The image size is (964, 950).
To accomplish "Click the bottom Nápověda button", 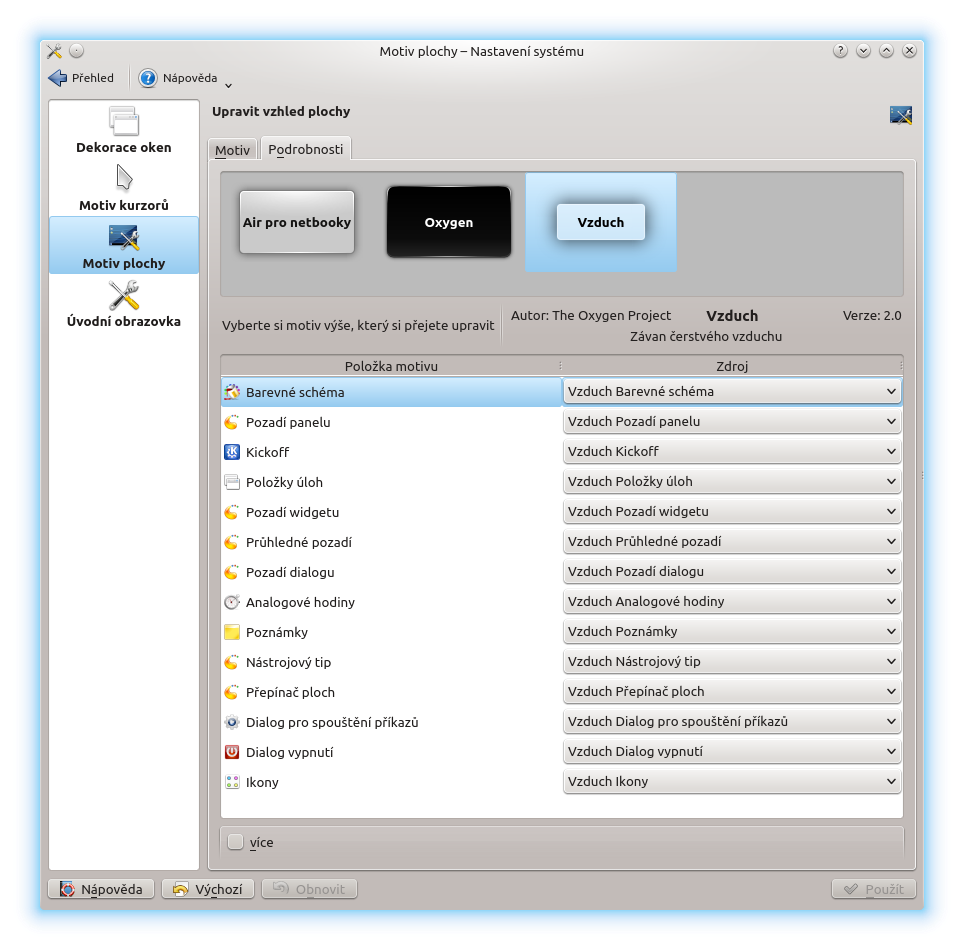I will coord(101,889).
